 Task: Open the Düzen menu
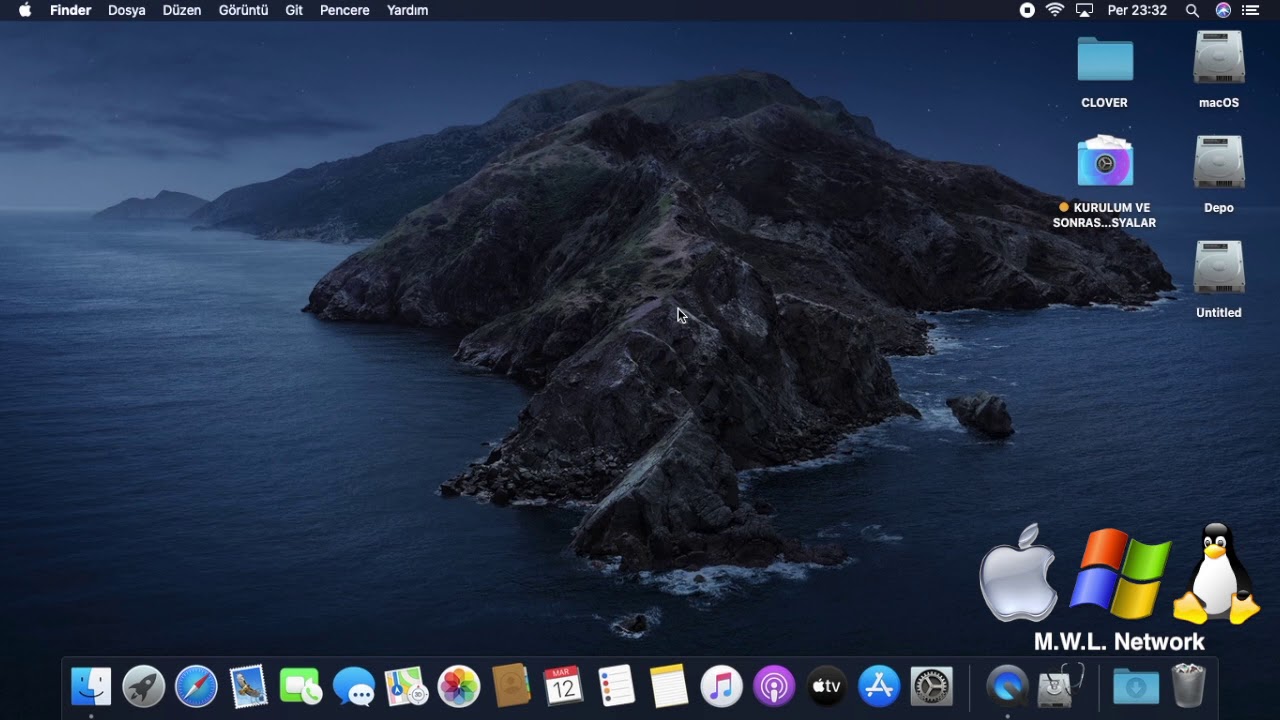coord(182,10)
